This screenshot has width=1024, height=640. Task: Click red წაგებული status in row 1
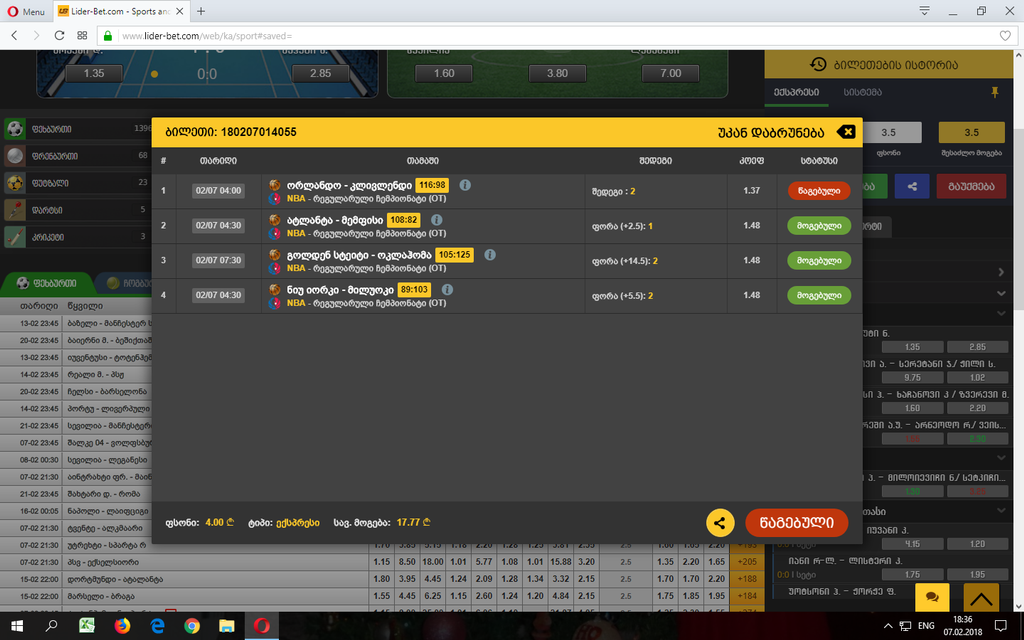819,191
